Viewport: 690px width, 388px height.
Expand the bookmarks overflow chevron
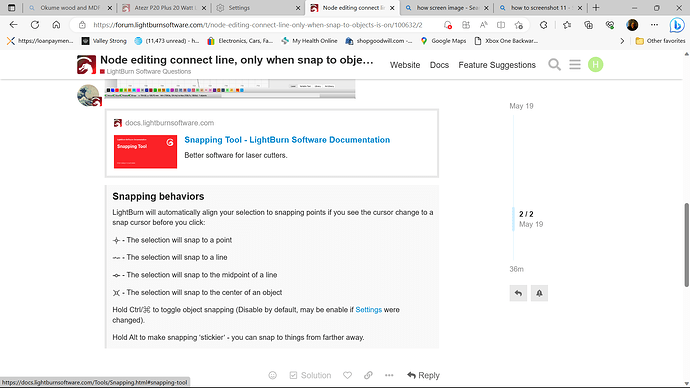(622, 41)
